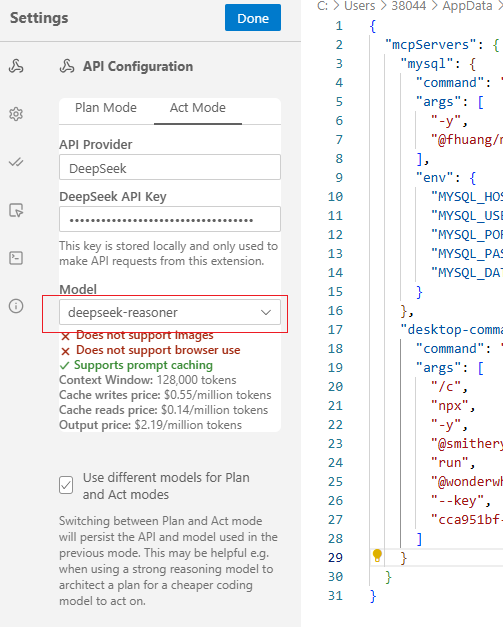
Task: Click the "Supports prompt caching" text
Action: [143, 365]
